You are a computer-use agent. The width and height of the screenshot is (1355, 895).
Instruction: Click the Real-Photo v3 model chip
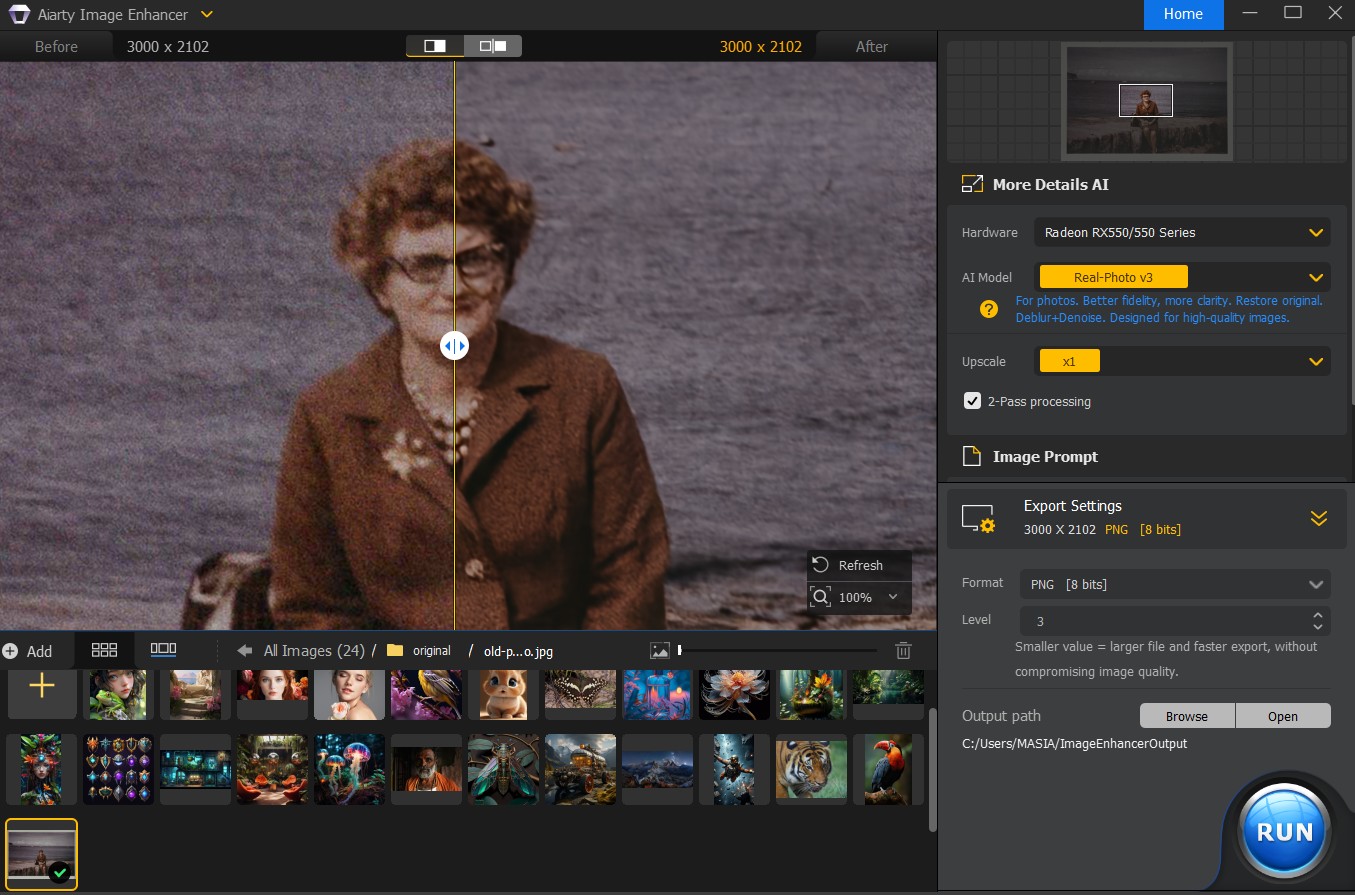[1113, 277]
